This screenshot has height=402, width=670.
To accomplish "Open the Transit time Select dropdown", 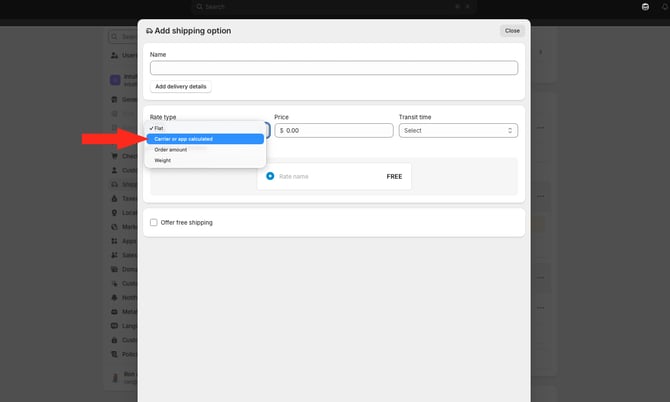I will 458,130.
